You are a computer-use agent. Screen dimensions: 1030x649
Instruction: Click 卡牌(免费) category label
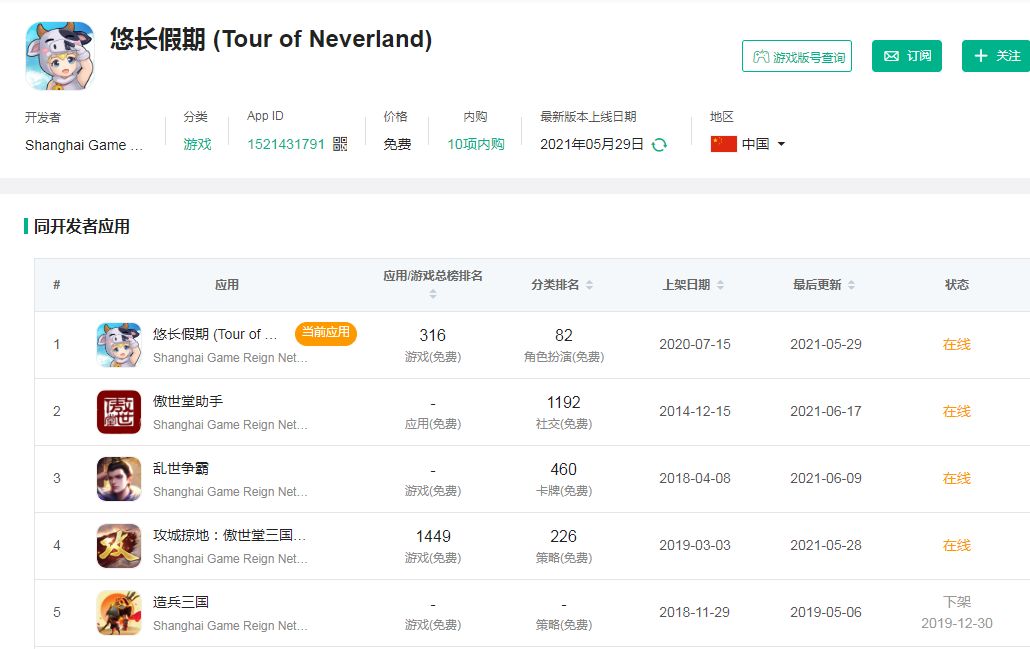click(564, 491)
